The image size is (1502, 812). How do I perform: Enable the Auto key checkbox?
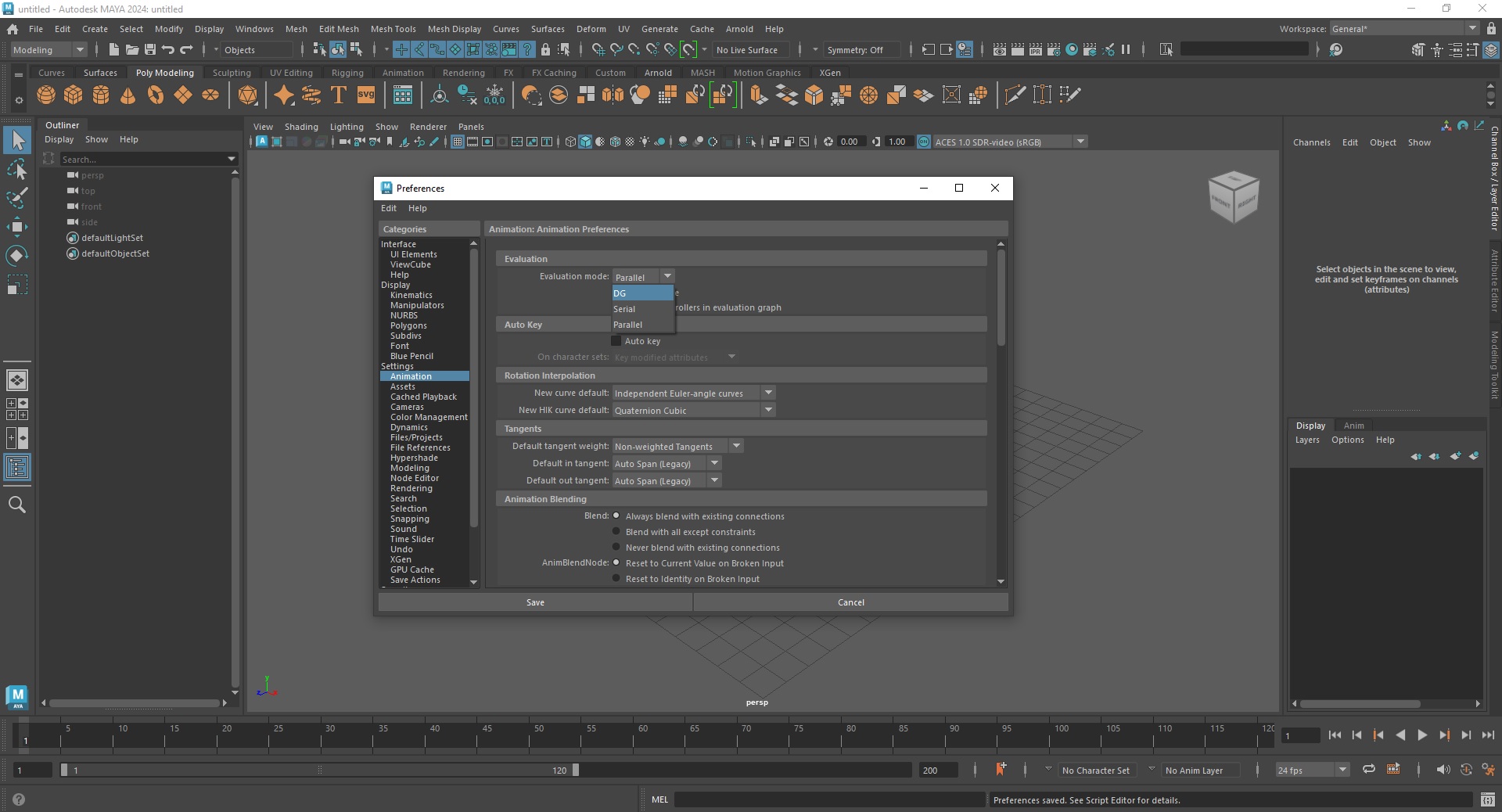pos(617,341)
